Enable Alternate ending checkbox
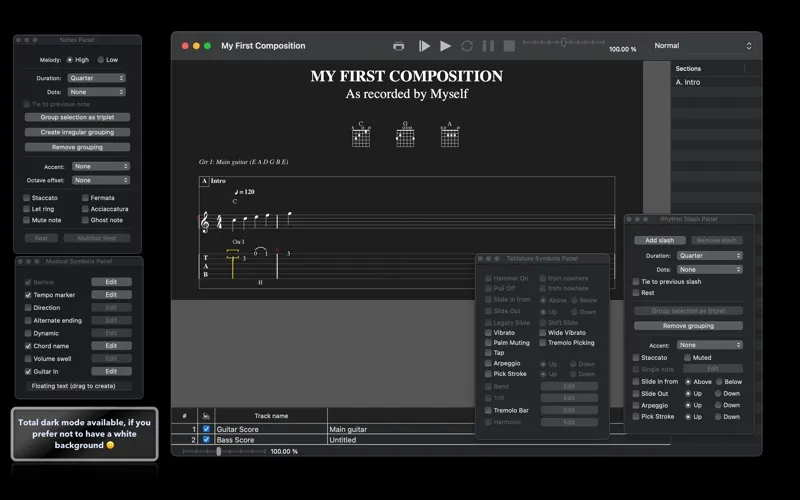 28,320
